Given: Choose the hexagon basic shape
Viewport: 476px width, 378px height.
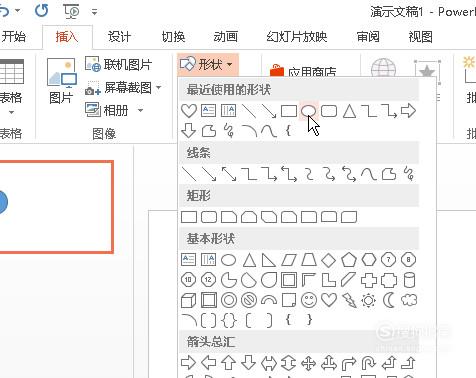Looking at the screenshot, I should tap(369, 260).
